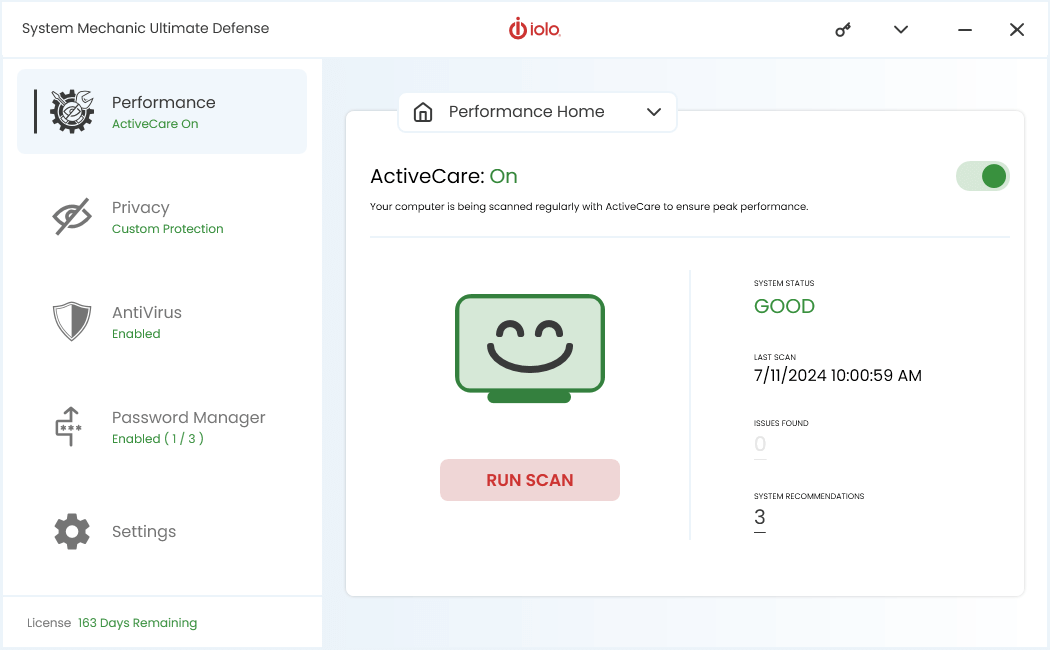Click the AntiVirus shield icon
This screenshot has height=650, width=1050.
click(72, 322)
